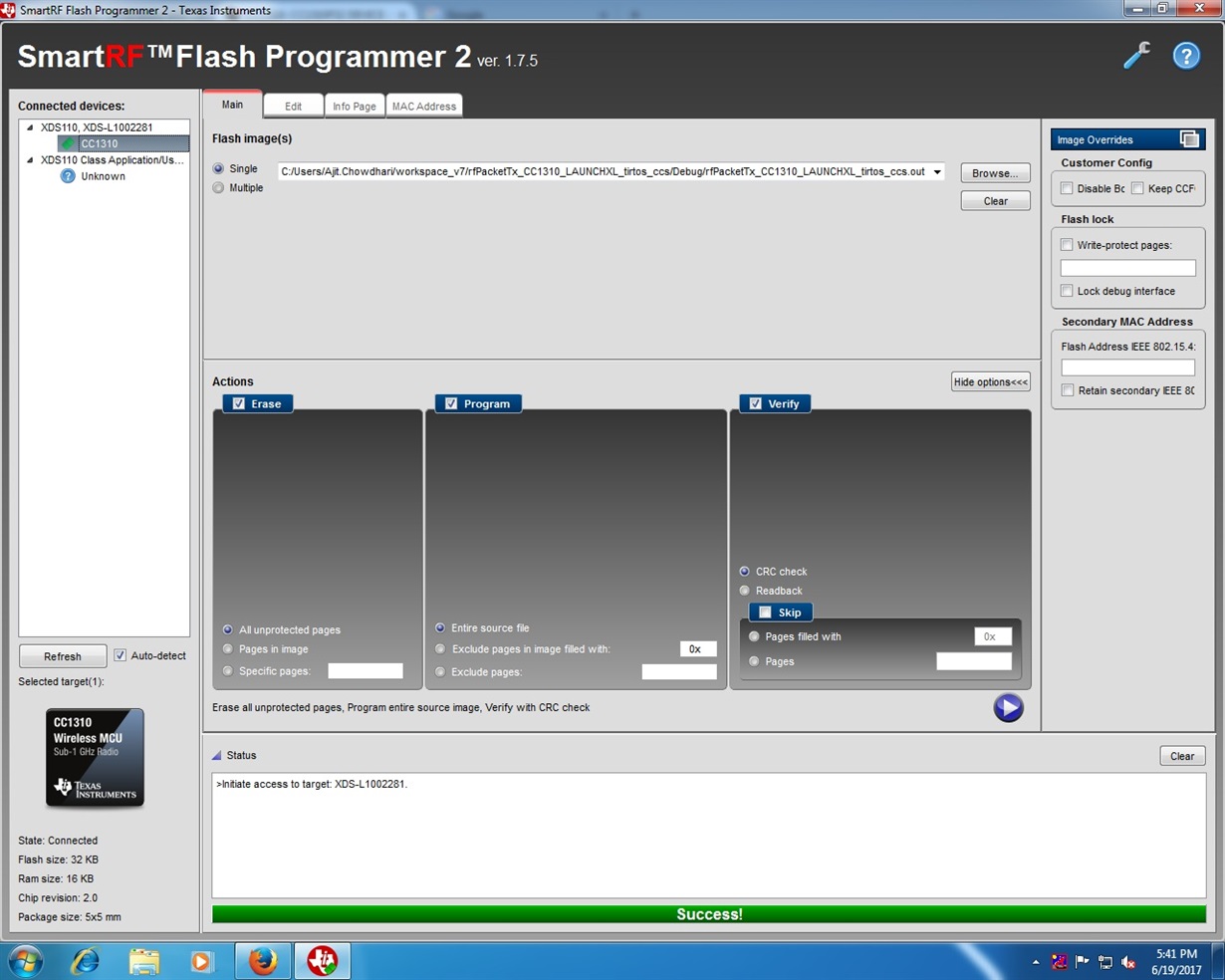Collapse the XDS110, XDS-L1002281 tree node
This screenshot has height=980, width=1225.
coord(29,127)
